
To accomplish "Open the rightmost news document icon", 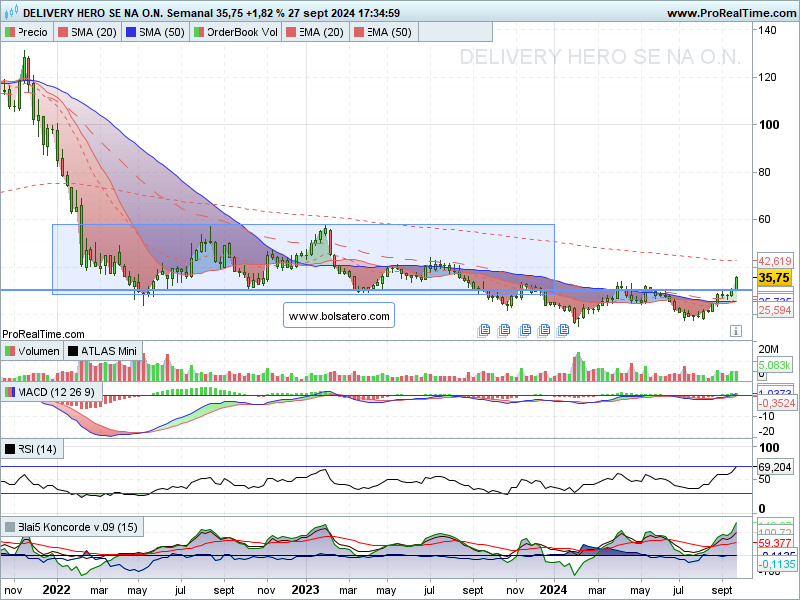I will (563, 331).
